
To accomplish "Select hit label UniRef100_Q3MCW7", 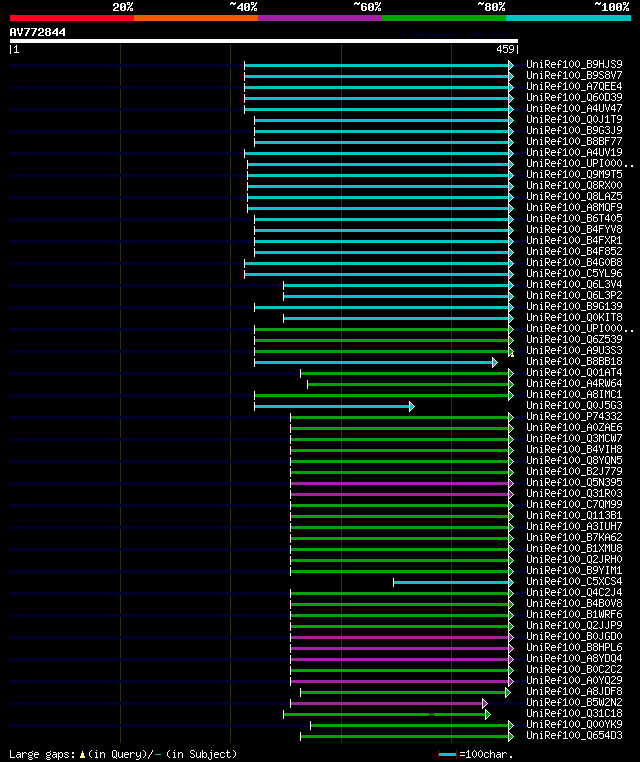I will 574,438.
